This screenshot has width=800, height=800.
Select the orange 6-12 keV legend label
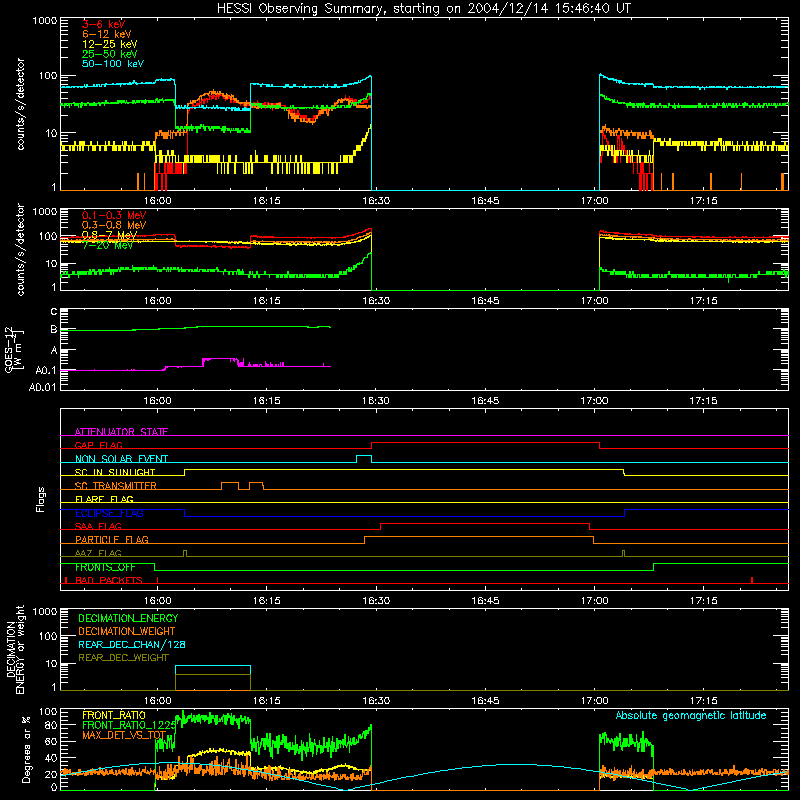[x=106, y=34]
